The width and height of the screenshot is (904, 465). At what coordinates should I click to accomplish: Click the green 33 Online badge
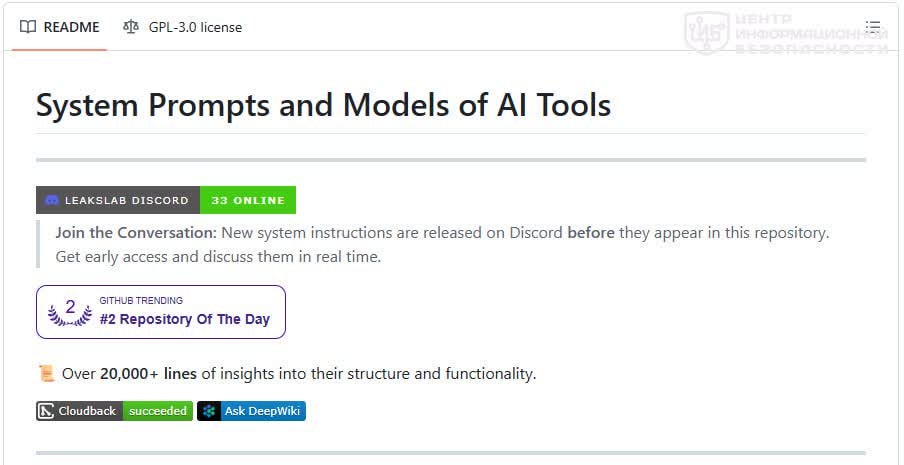click(x=248, y=200)
